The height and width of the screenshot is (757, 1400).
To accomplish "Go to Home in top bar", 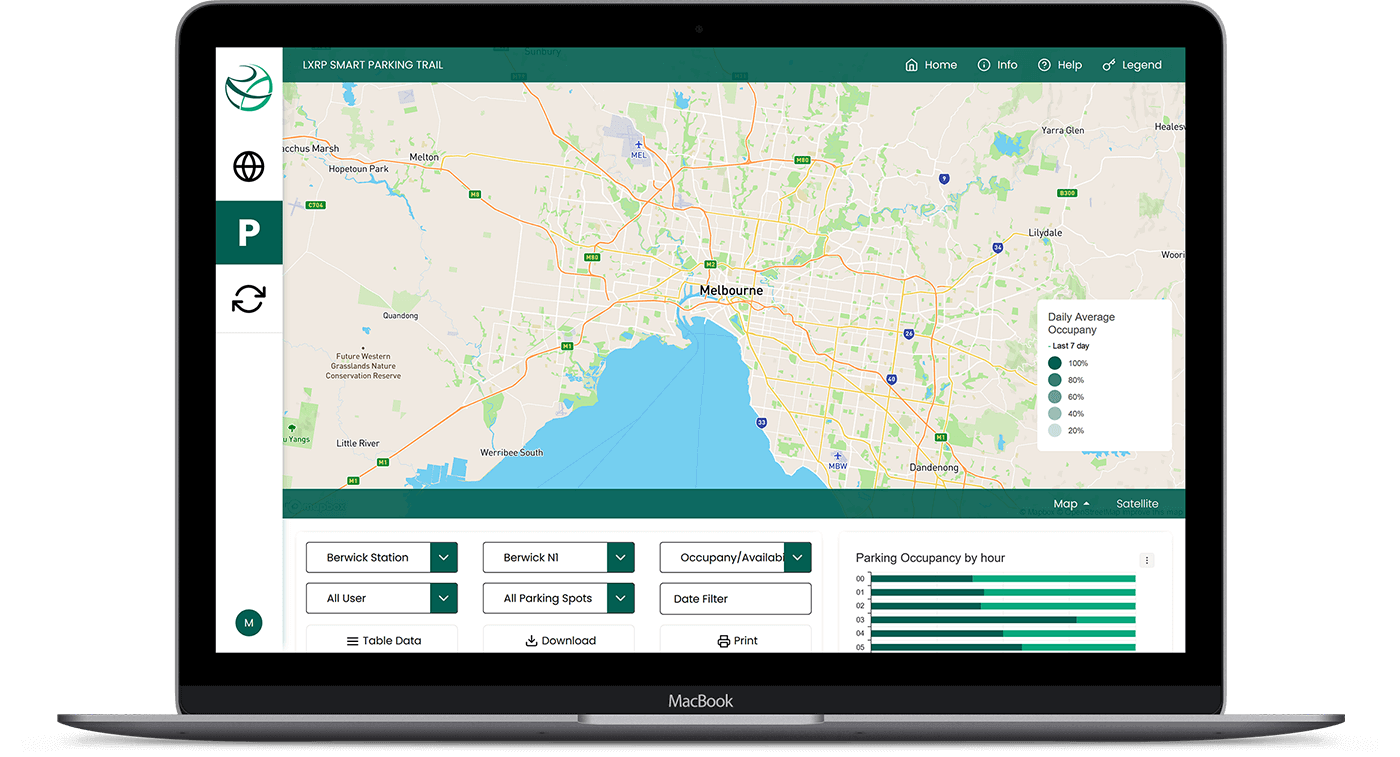I will (x=931, y=65).
